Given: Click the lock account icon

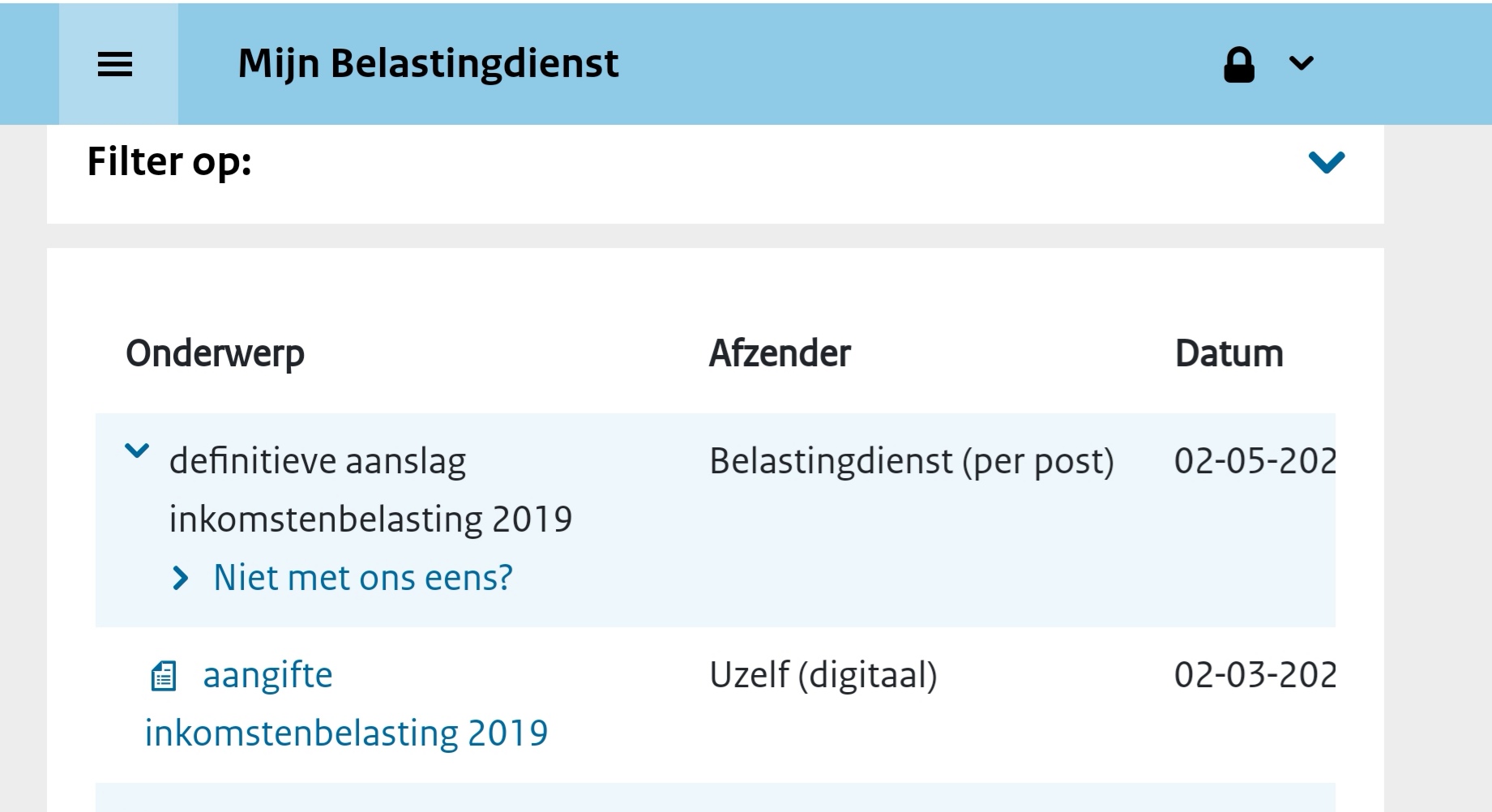Looking at the screenshot, I should (1238, 65).
